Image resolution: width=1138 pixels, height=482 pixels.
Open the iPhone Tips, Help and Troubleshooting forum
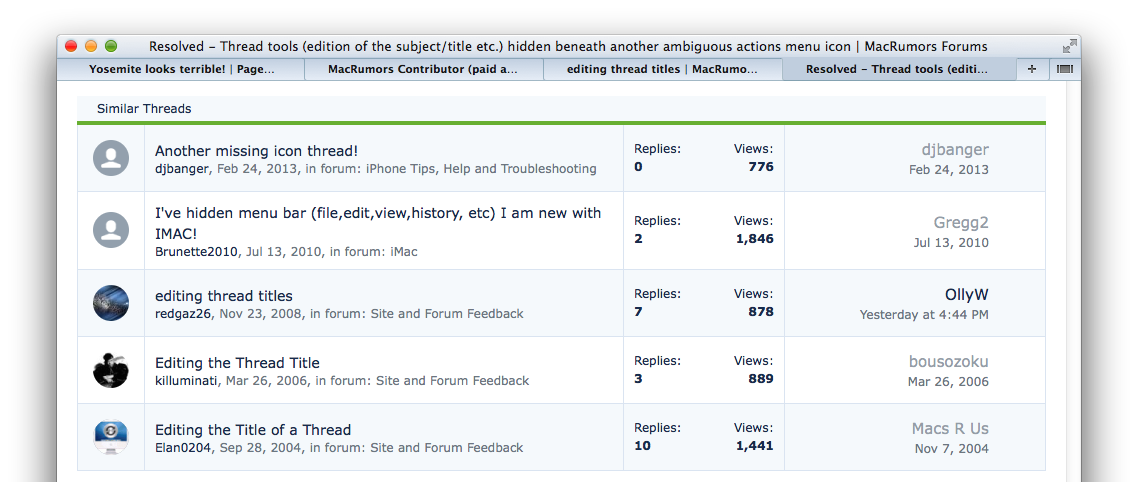click(481, 168)
